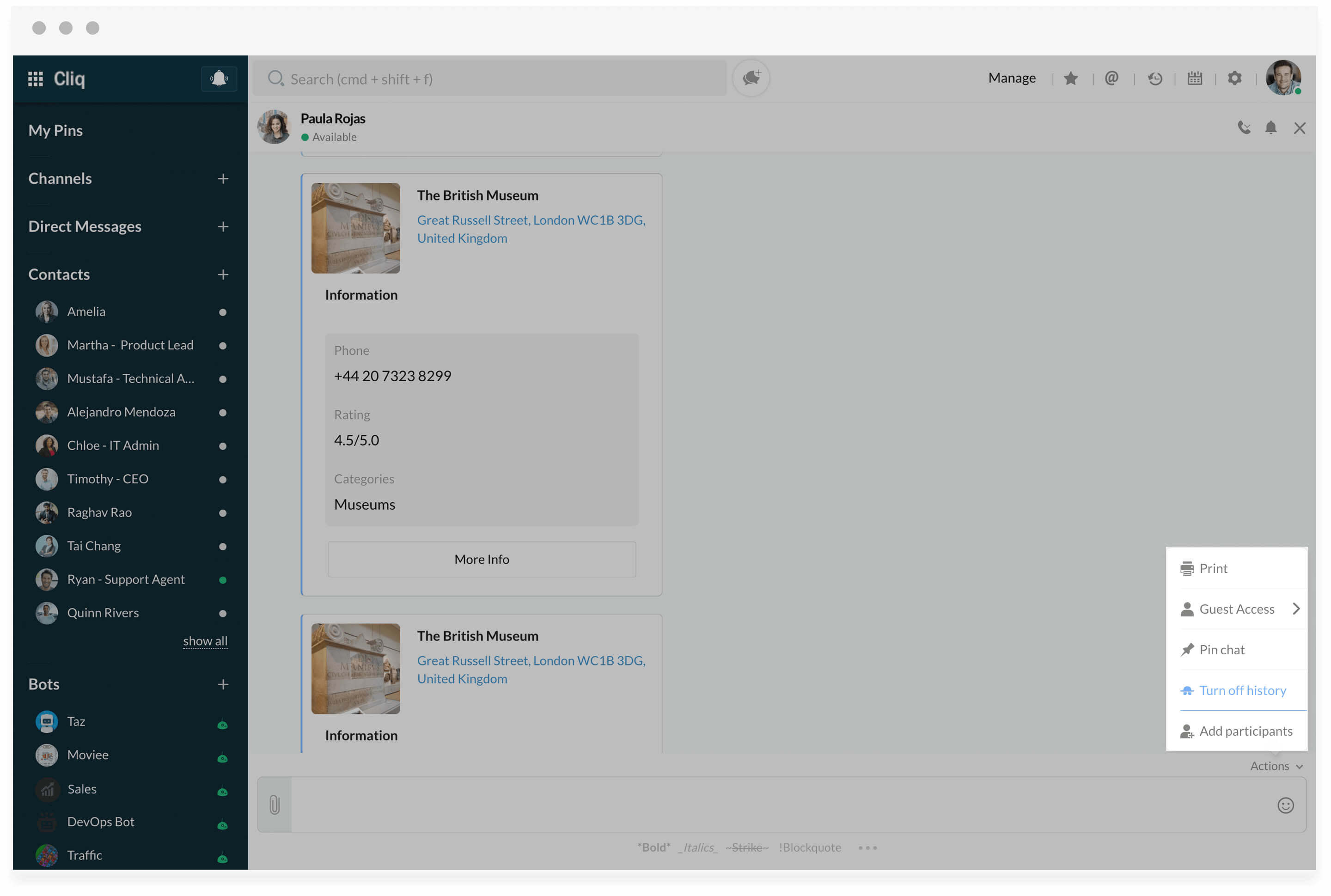Open the history clock icon
Screen dimensions: 1331x896
[1154, 78]
